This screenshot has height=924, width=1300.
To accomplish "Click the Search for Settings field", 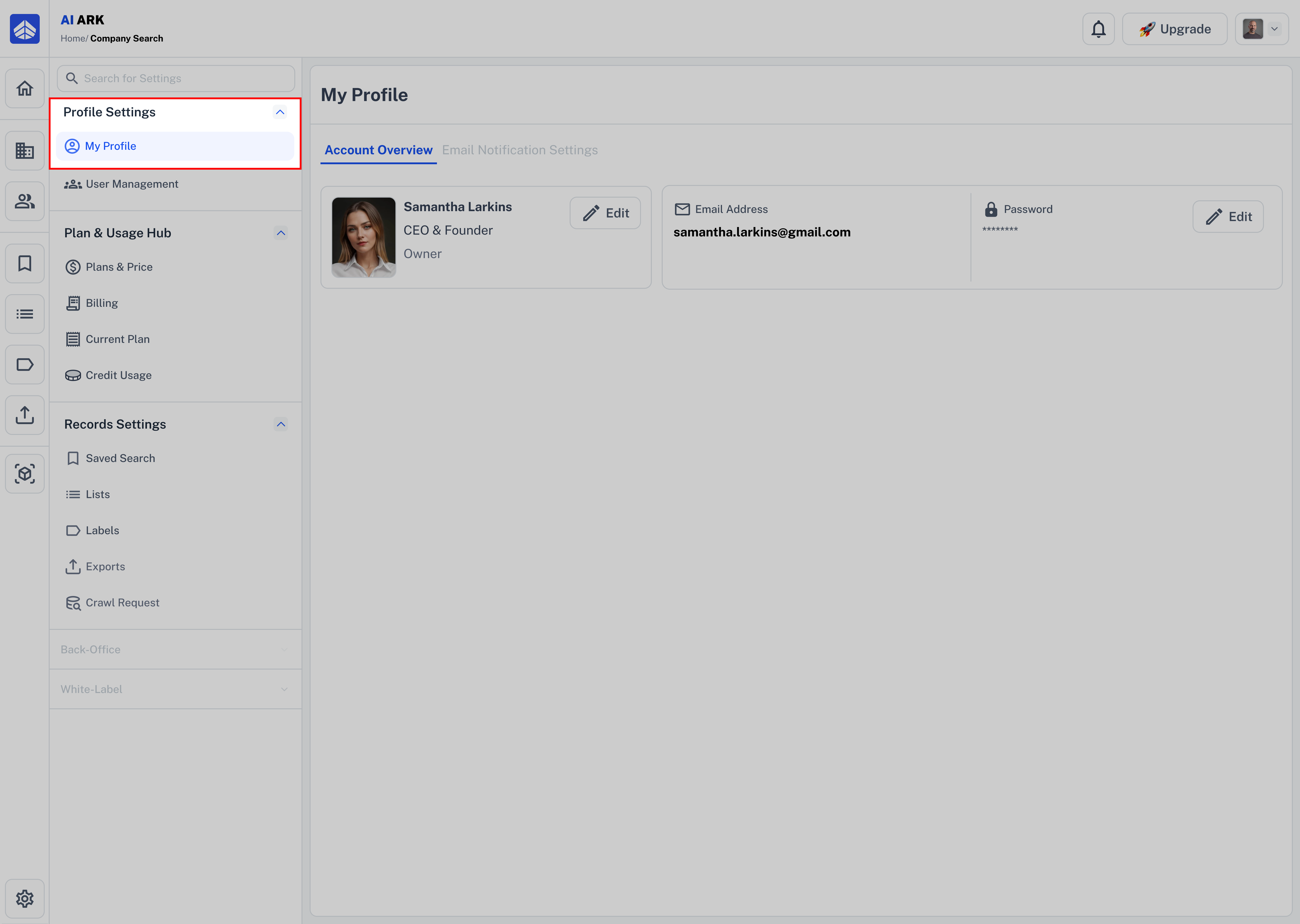I will [x=176, y=79].
